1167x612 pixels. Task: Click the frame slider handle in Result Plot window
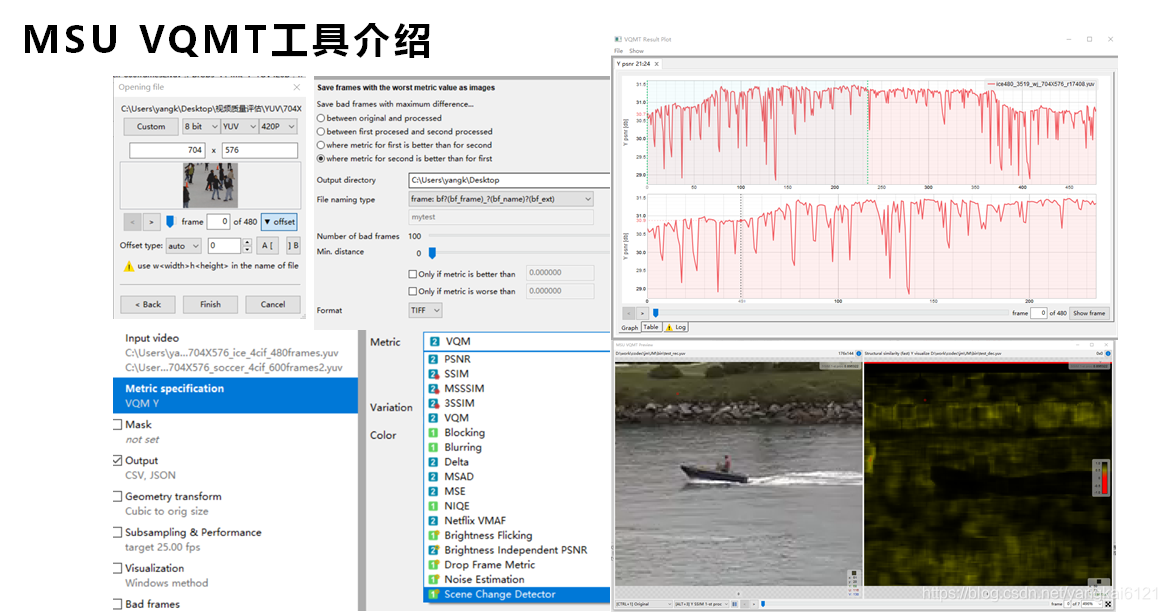point(656,313)
